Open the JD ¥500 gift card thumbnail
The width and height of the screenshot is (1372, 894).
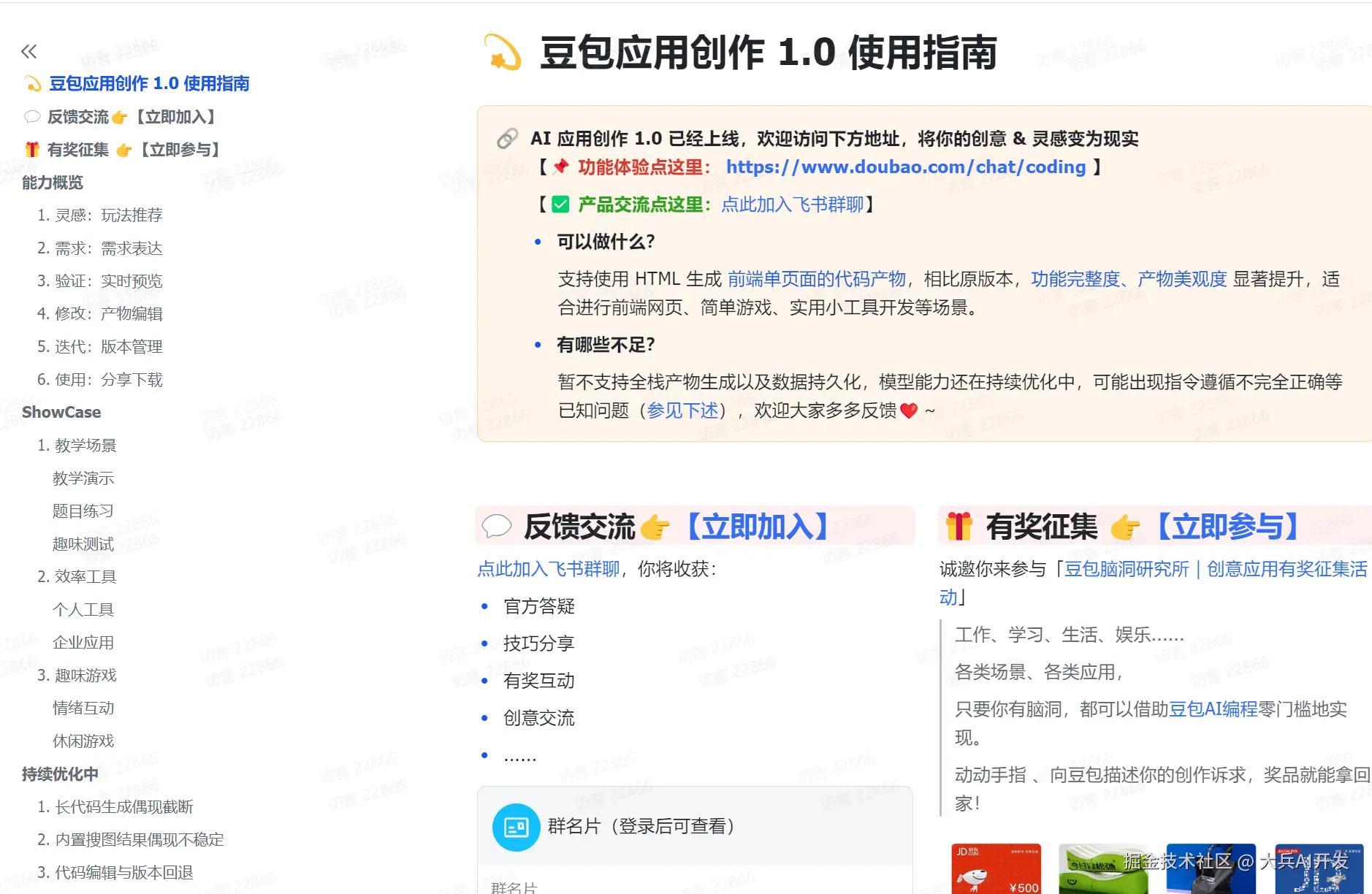click(996, 868)
